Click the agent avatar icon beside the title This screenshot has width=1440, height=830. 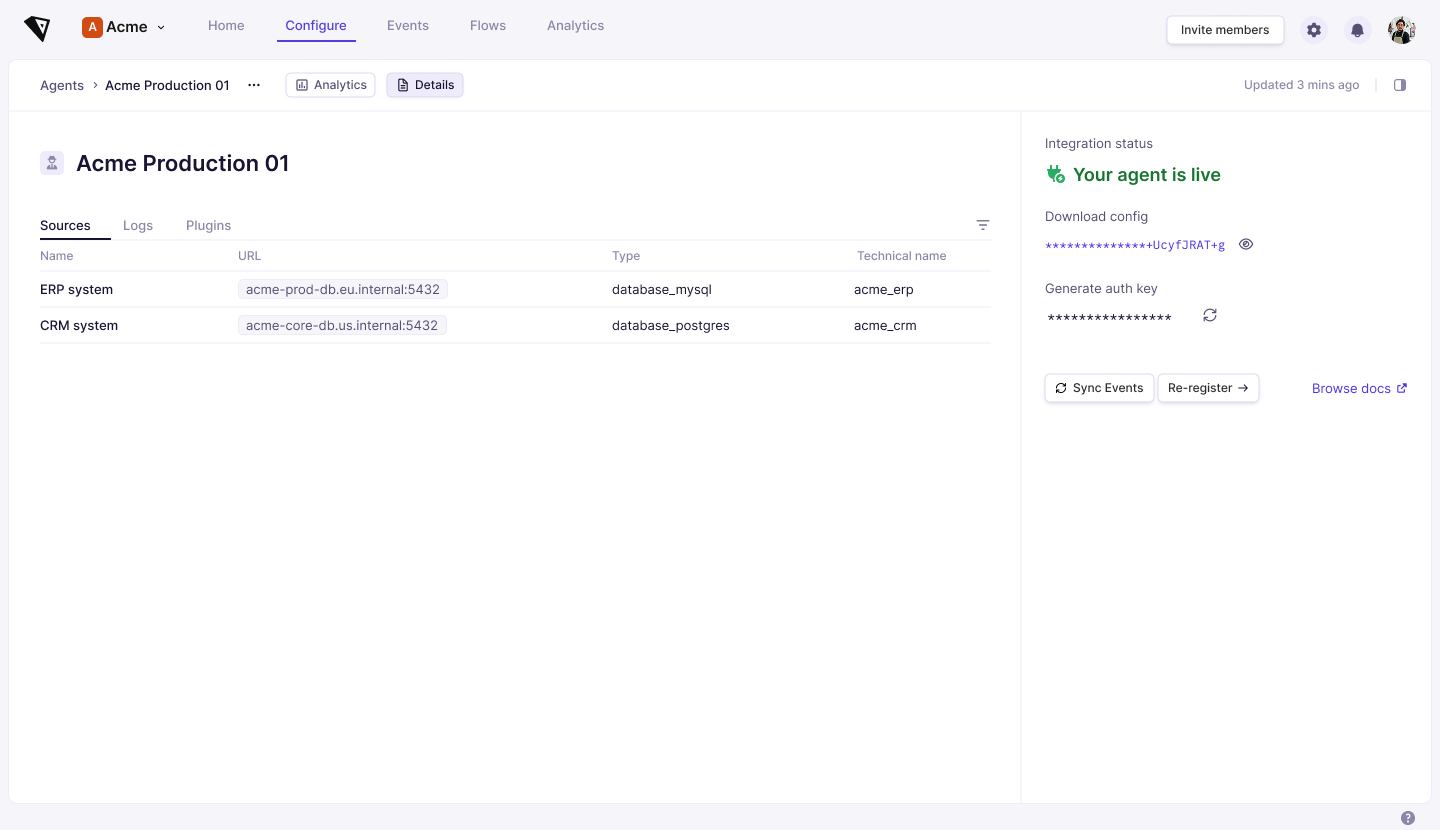tap(52, 163)
